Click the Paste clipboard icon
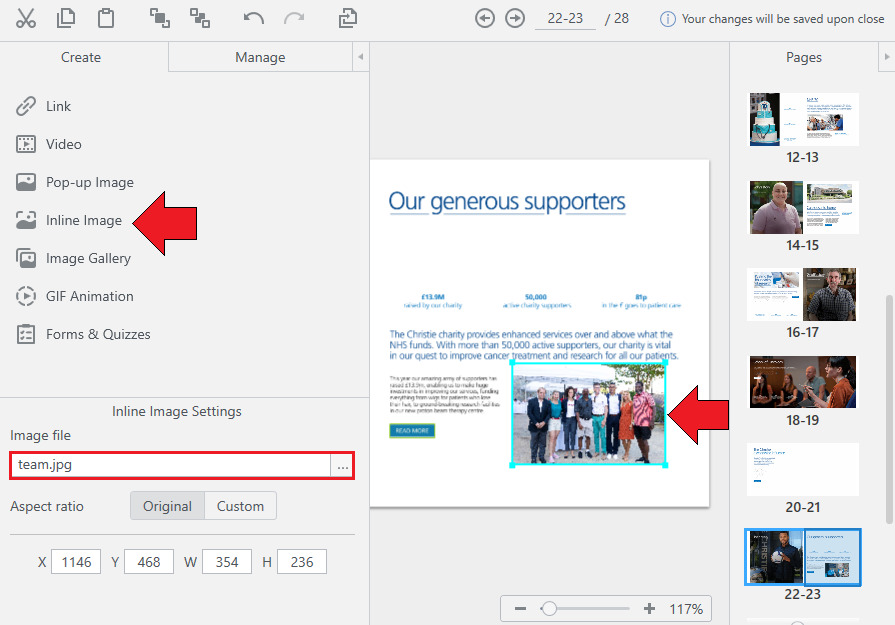This screenshot has height=625, width=895. click(x=106, y=18)
